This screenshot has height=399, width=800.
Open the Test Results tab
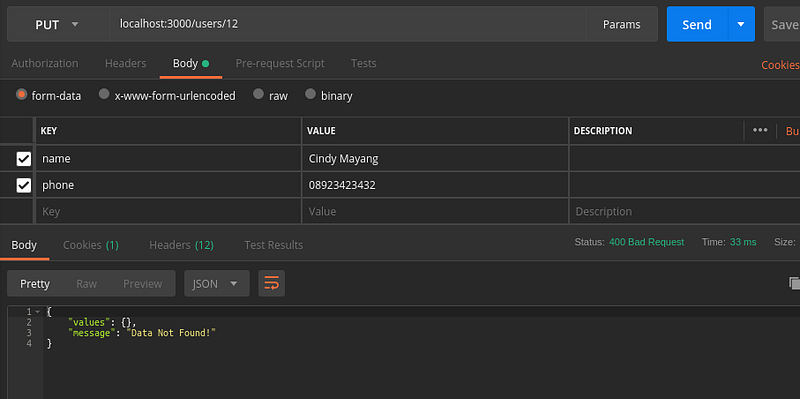(273, 245)
